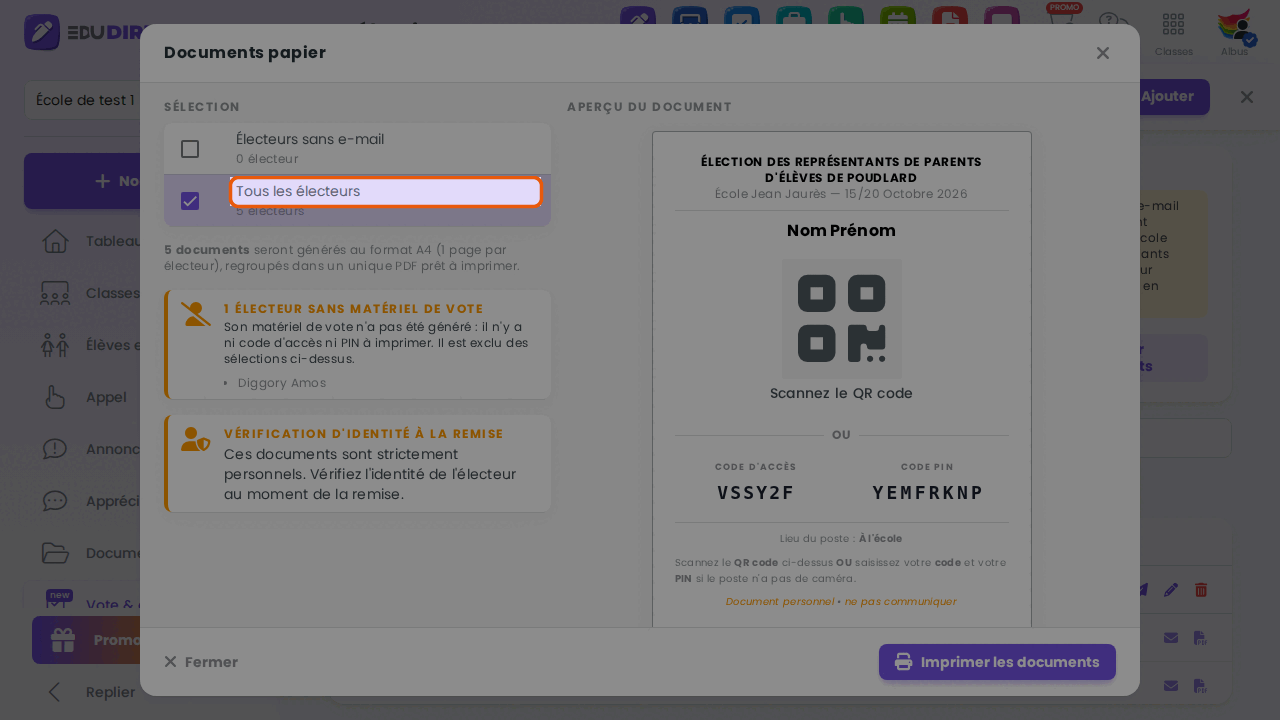Open Tableau home icon in sidebar
The height and width of the screenshot is (720, 1280).
(55, 241)
